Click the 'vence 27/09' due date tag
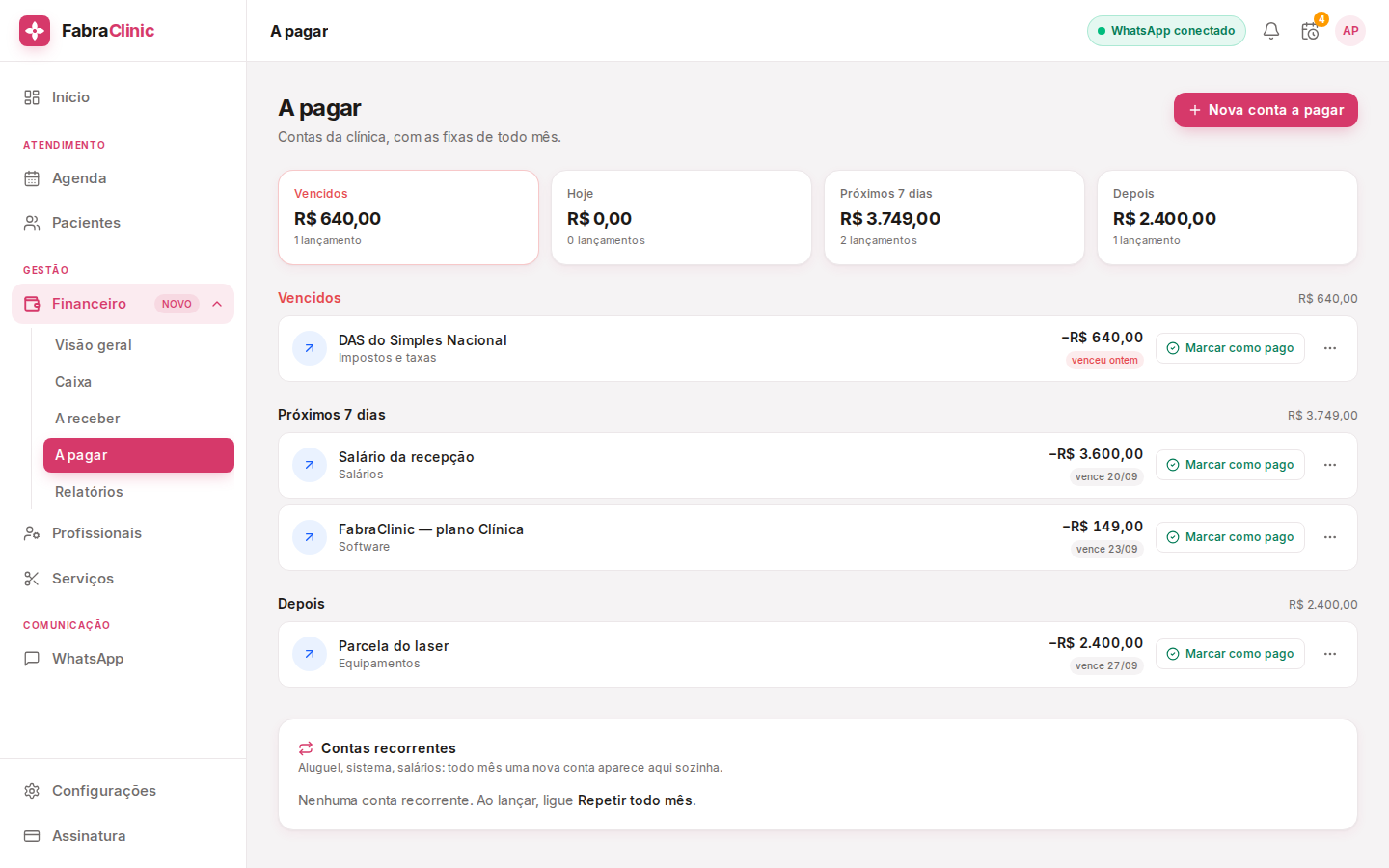1389x868 pixels. (x=1106, y=666)
